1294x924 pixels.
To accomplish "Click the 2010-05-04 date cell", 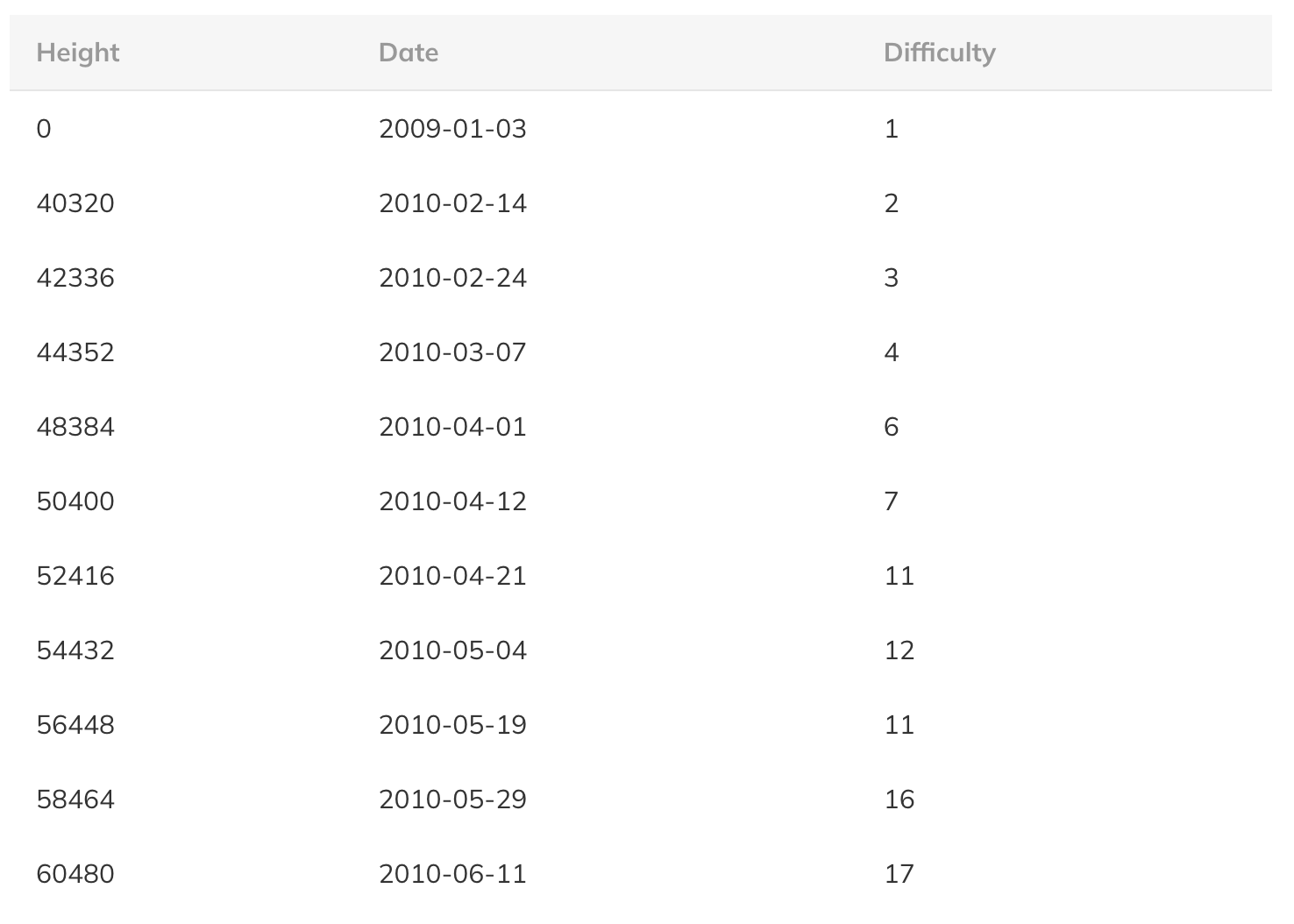I will [x=452, y=650].
